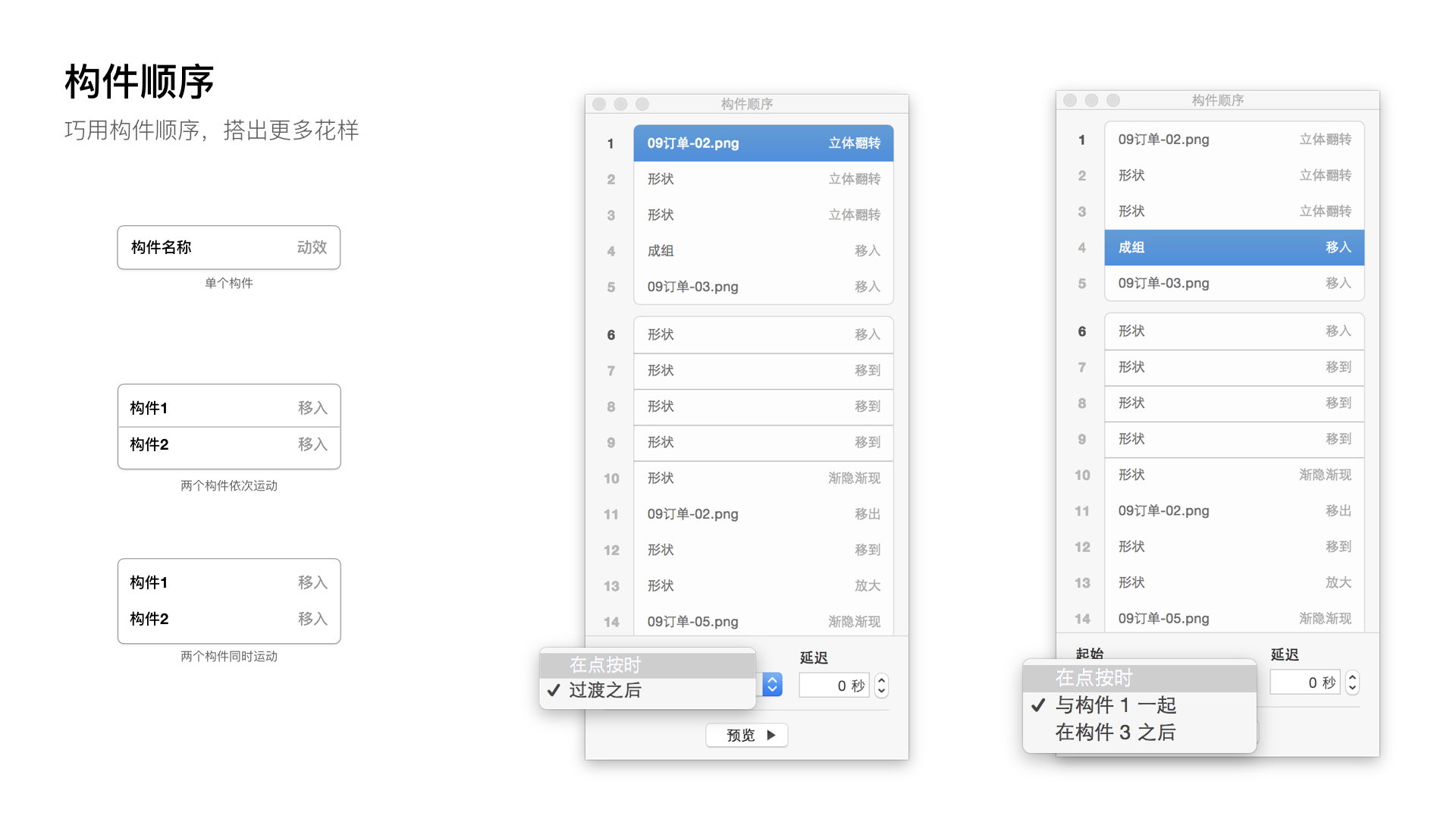Select 09订单-05.png row in right window

point(1234,618)
